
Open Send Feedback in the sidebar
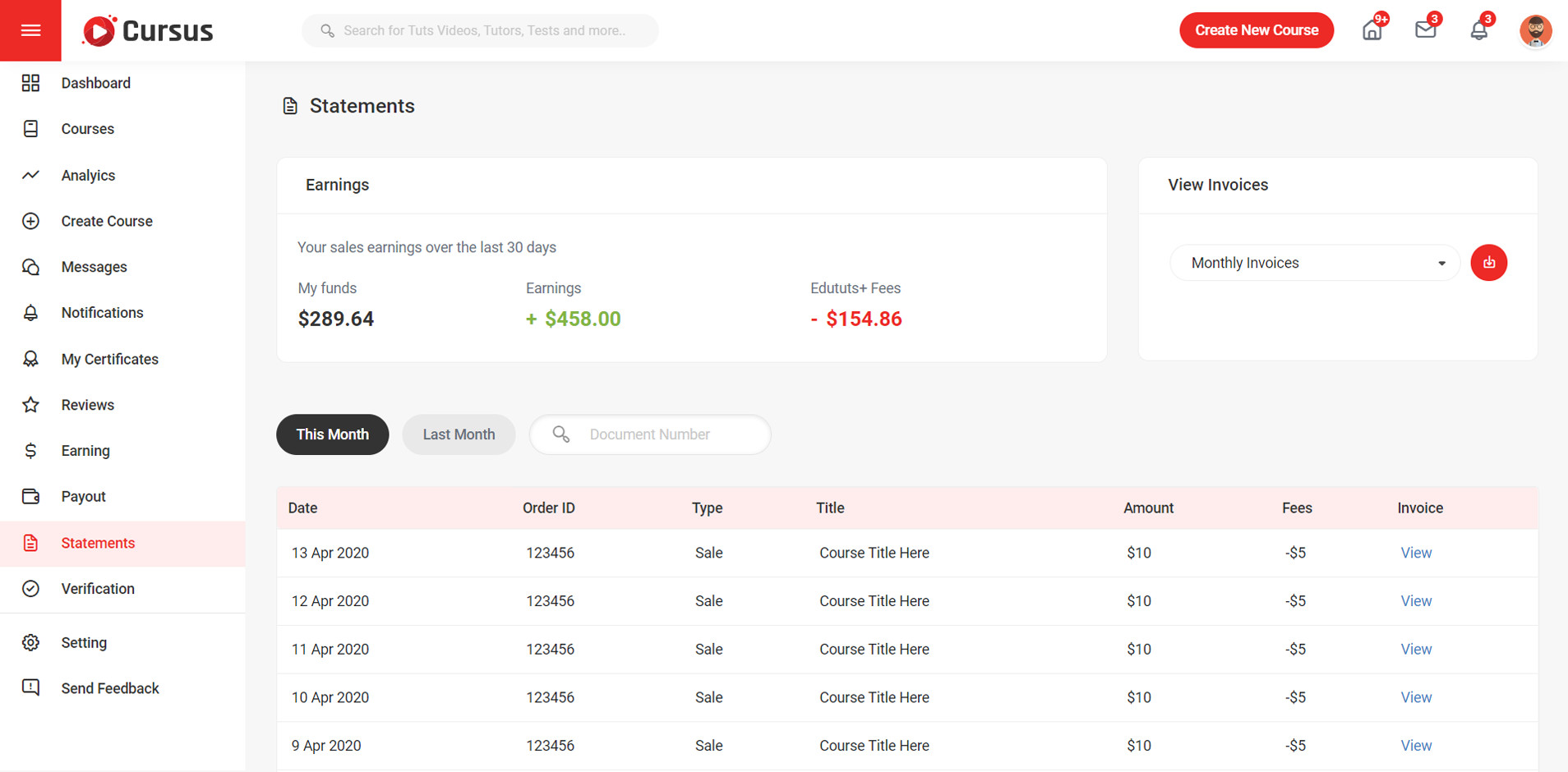109,688
